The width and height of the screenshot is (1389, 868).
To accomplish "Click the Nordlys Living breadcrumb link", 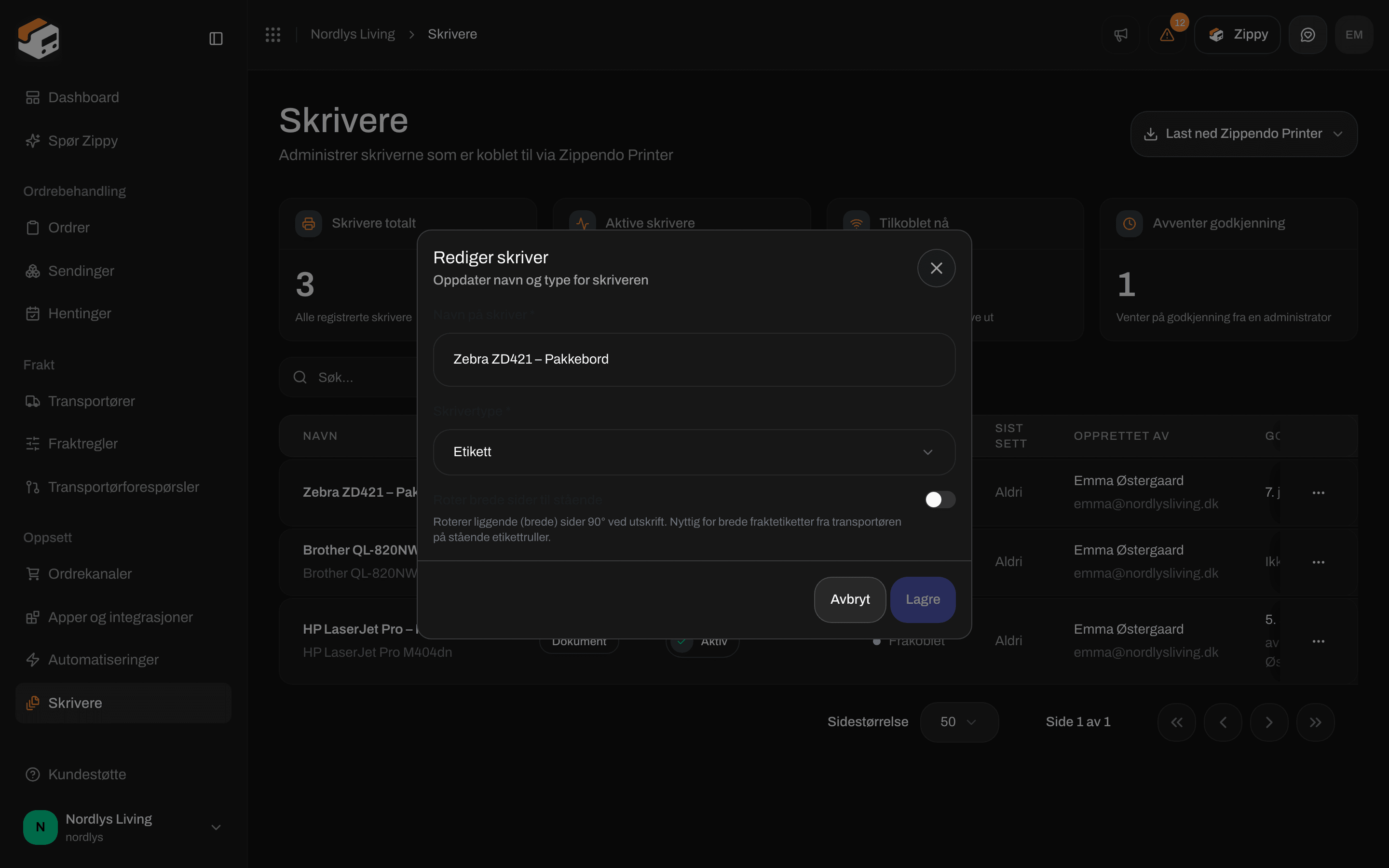I will [x=353, y=34].
